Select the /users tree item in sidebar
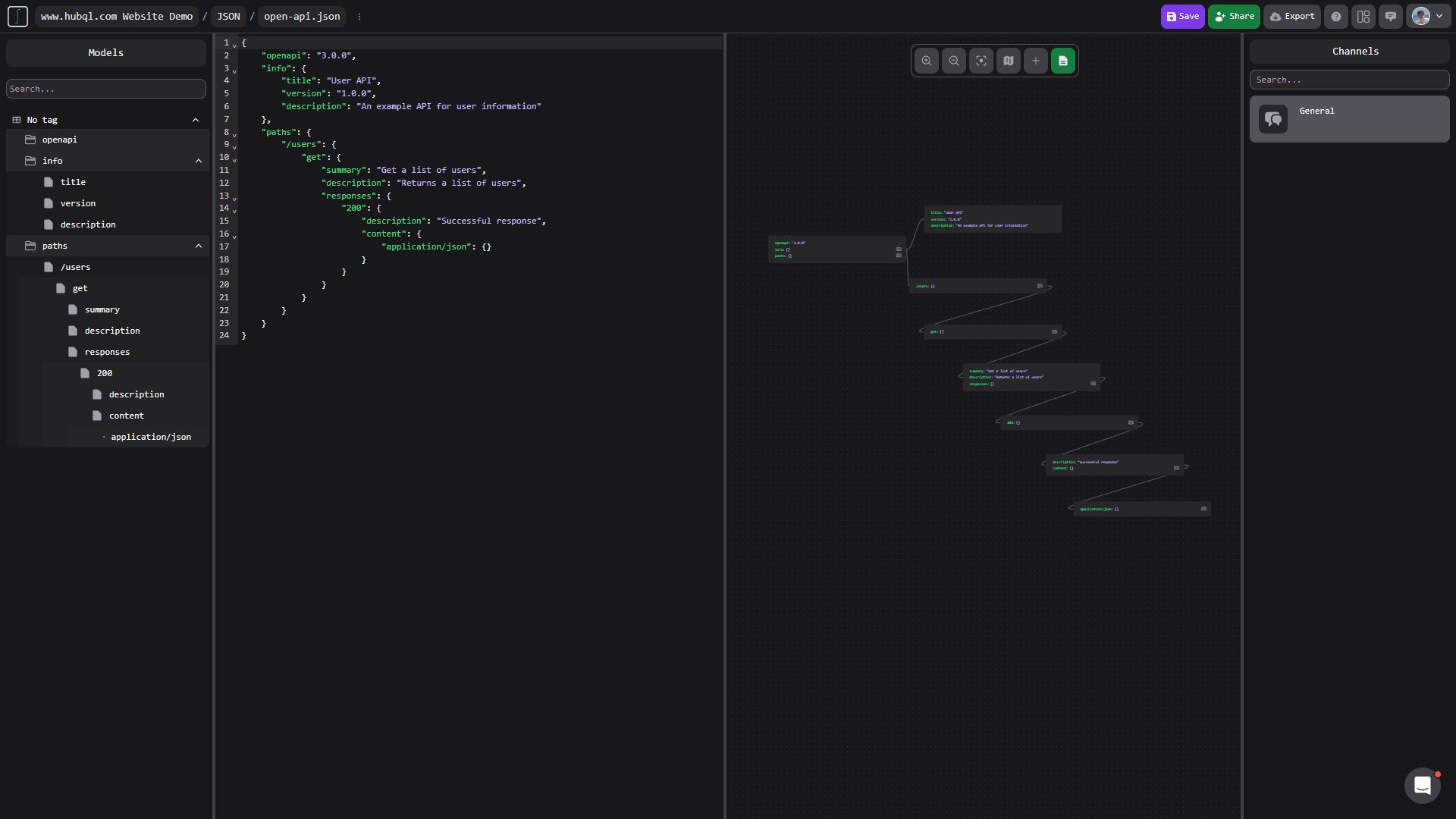 click(x=75, y=266)
